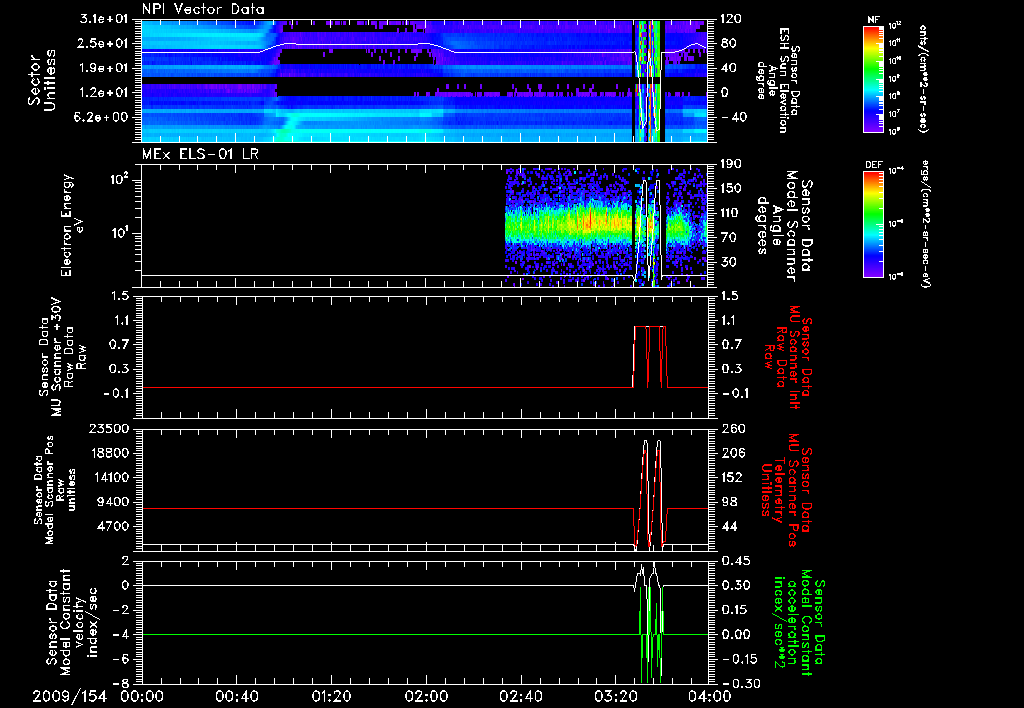Click the 'Sector Unitless' axis label
Screen dimensions: 1024x708
tap(42, 80)
